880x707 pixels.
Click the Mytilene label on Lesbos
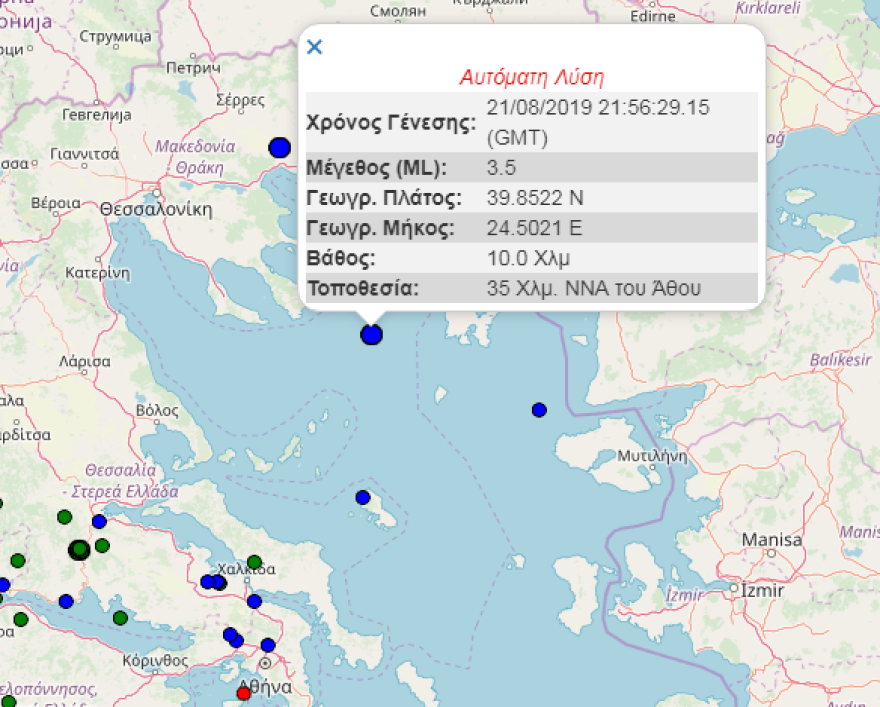(x=651, y=453)
